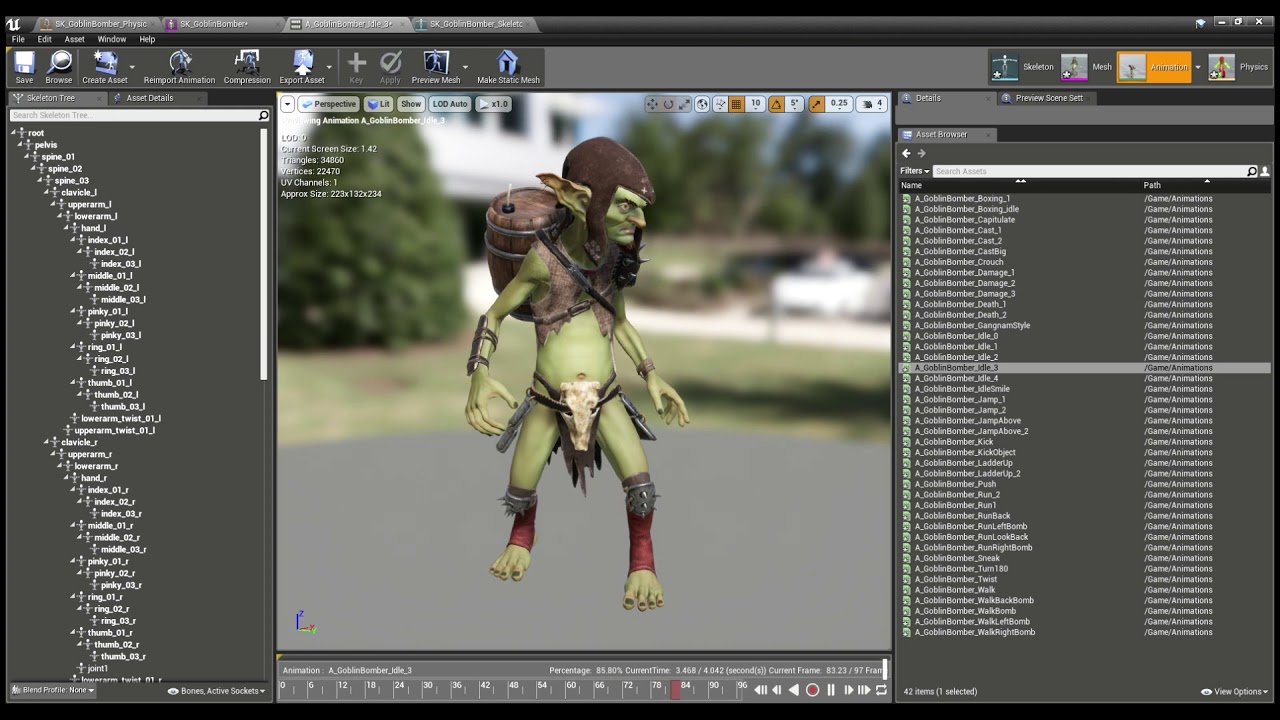The width and height of the screenshot is (1280, 720).
Task: Collapse the pelvis bone in tree
Action: click(21, 145)
